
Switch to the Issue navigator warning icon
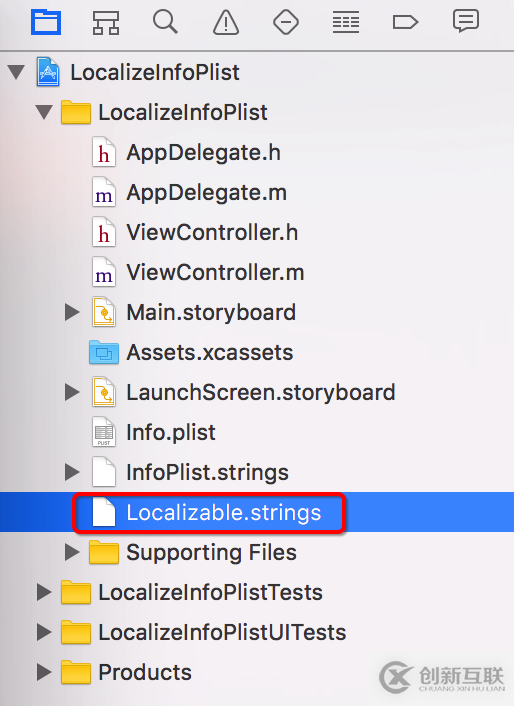click(225, 23)
